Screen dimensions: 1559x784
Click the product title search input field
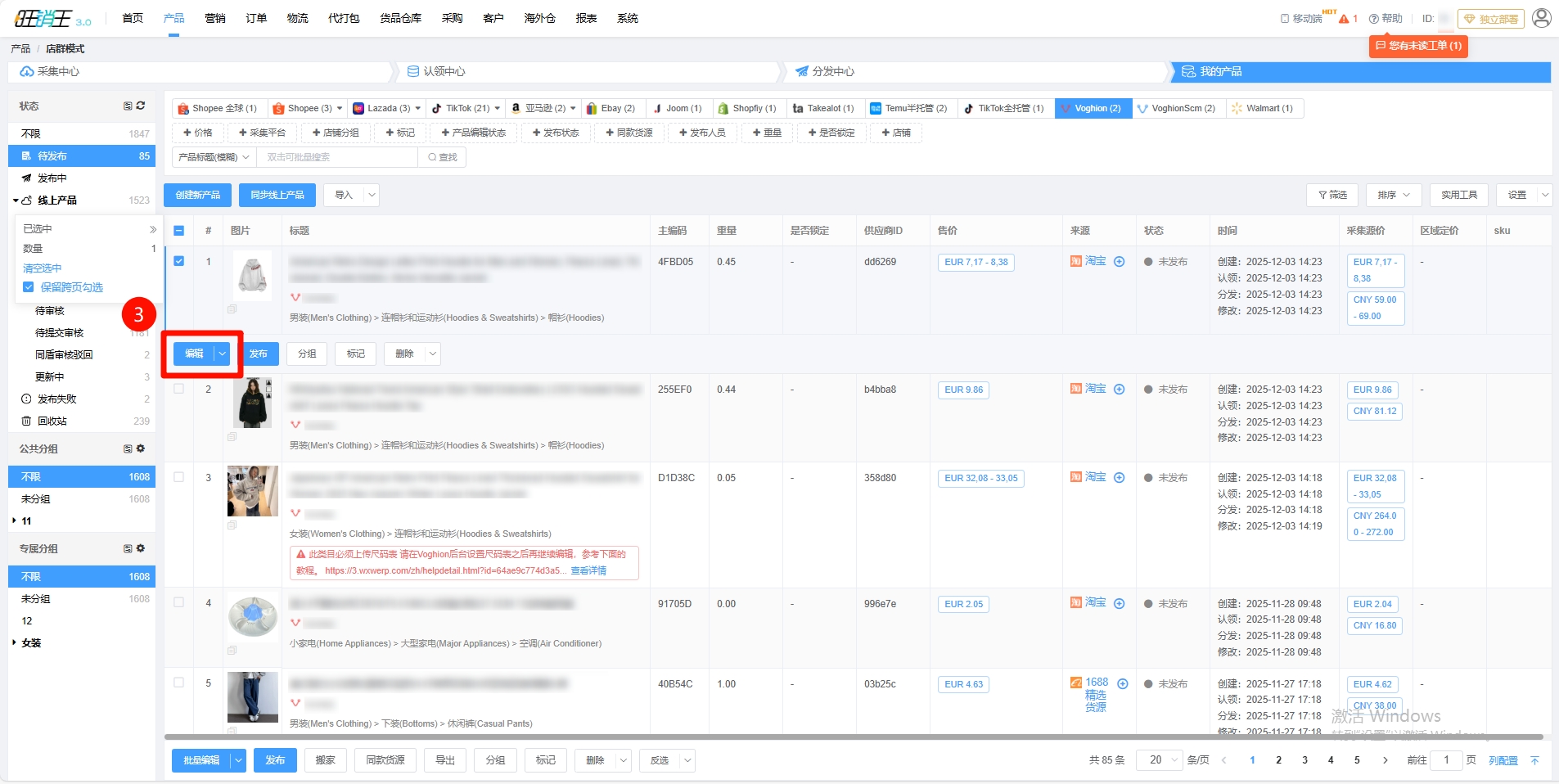coord(337,157)
